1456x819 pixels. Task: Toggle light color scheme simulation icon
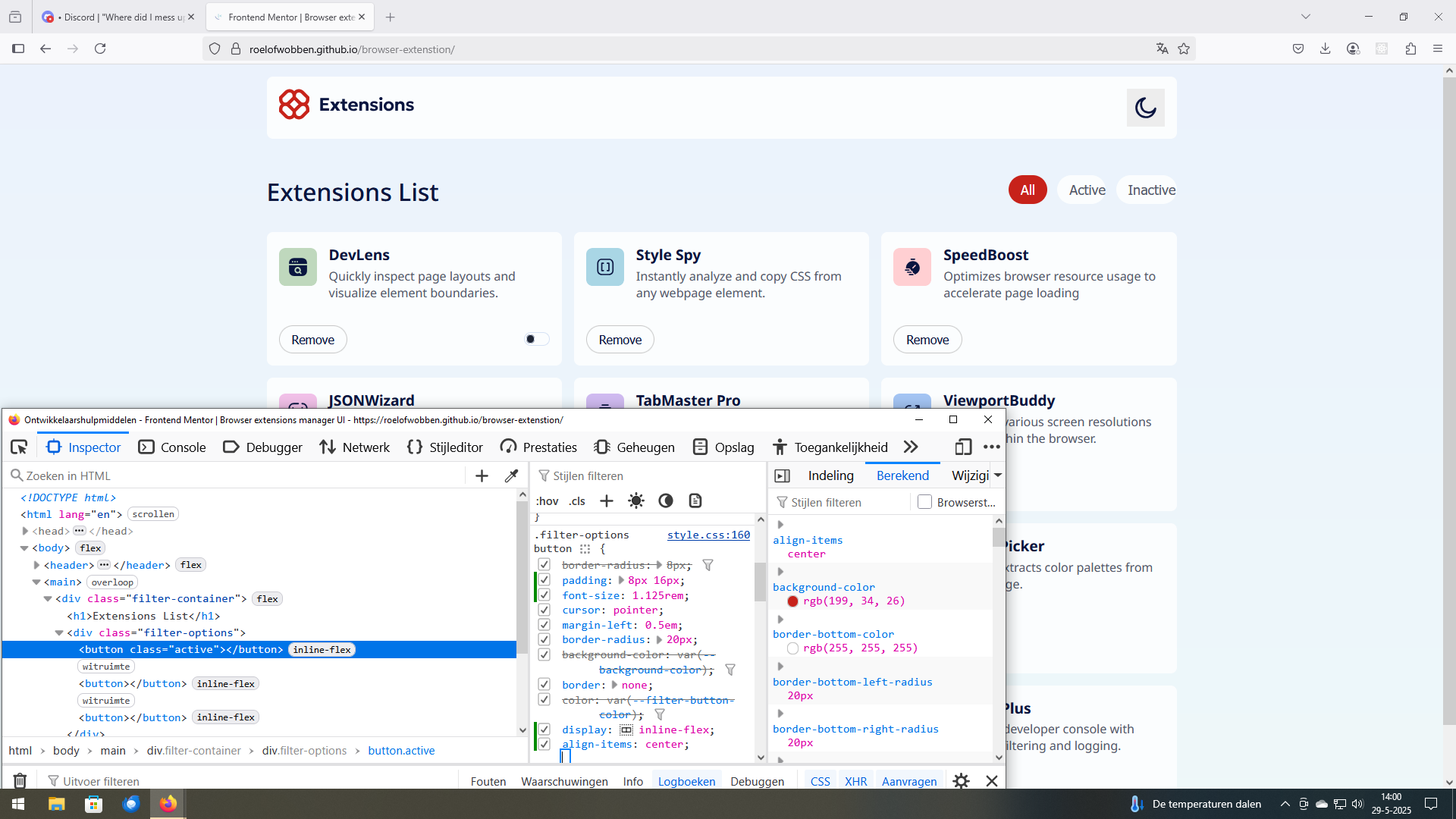[x=636, y=500]
